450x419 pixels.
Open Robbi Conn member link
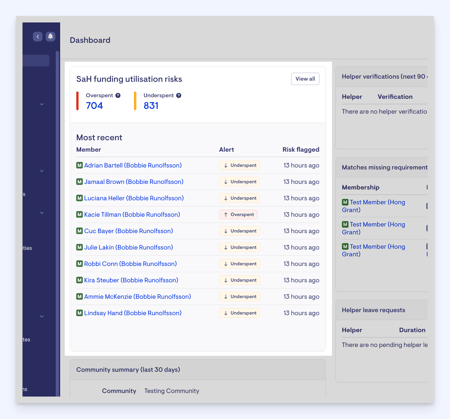[x=130, y=264]
